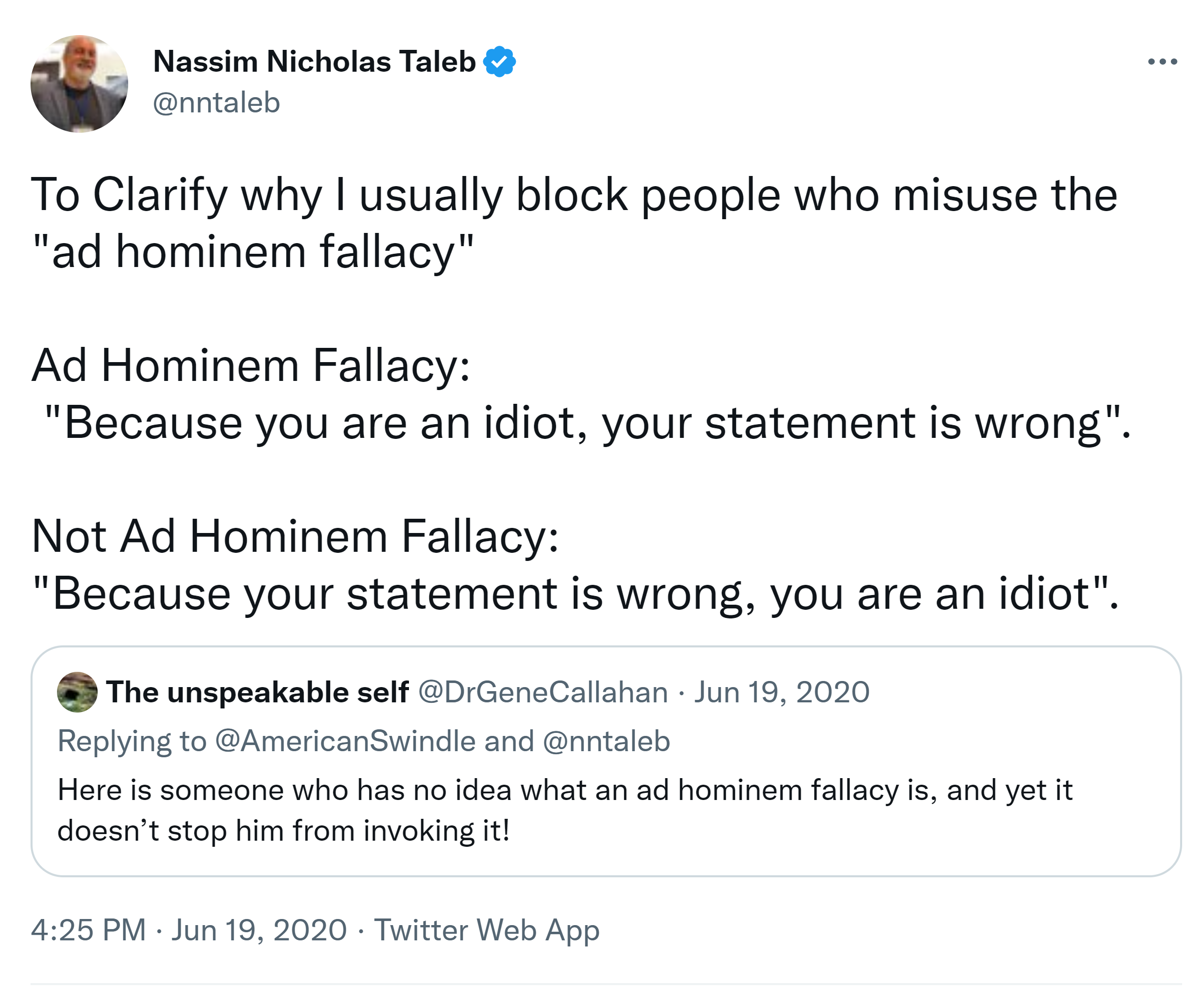Open the @AmericanSwindle mention
Image resolution: width=1204 pixels, height=1008 pixels.
[345, 741]
